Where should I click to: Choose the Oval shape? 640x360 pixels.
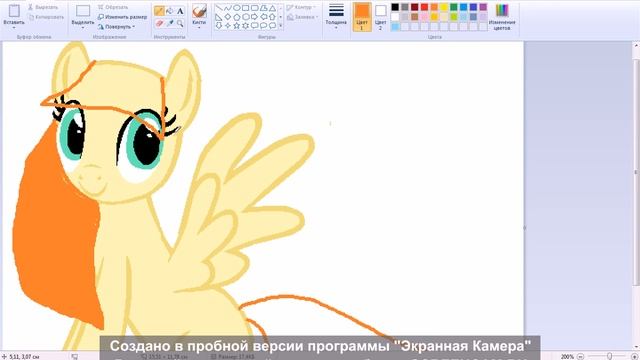[237, 8]
